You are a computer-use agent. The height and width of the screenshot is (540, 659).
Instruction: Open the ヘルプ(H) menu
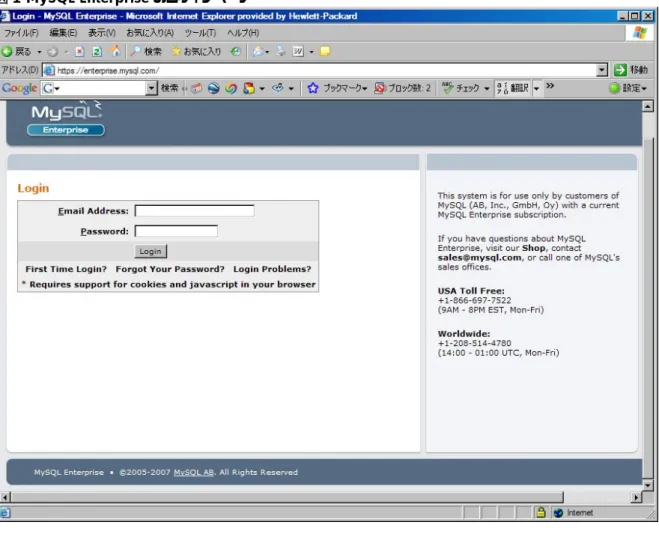[x=243, y=33]
